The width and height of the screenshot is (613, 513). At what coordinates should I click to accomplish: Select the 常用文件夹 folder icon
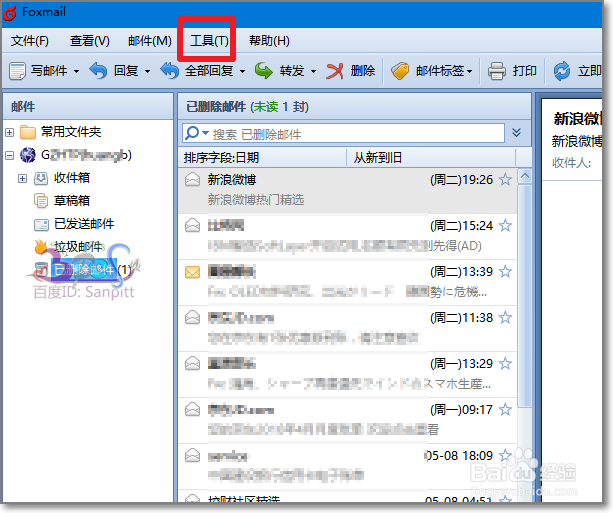(28, 132)
